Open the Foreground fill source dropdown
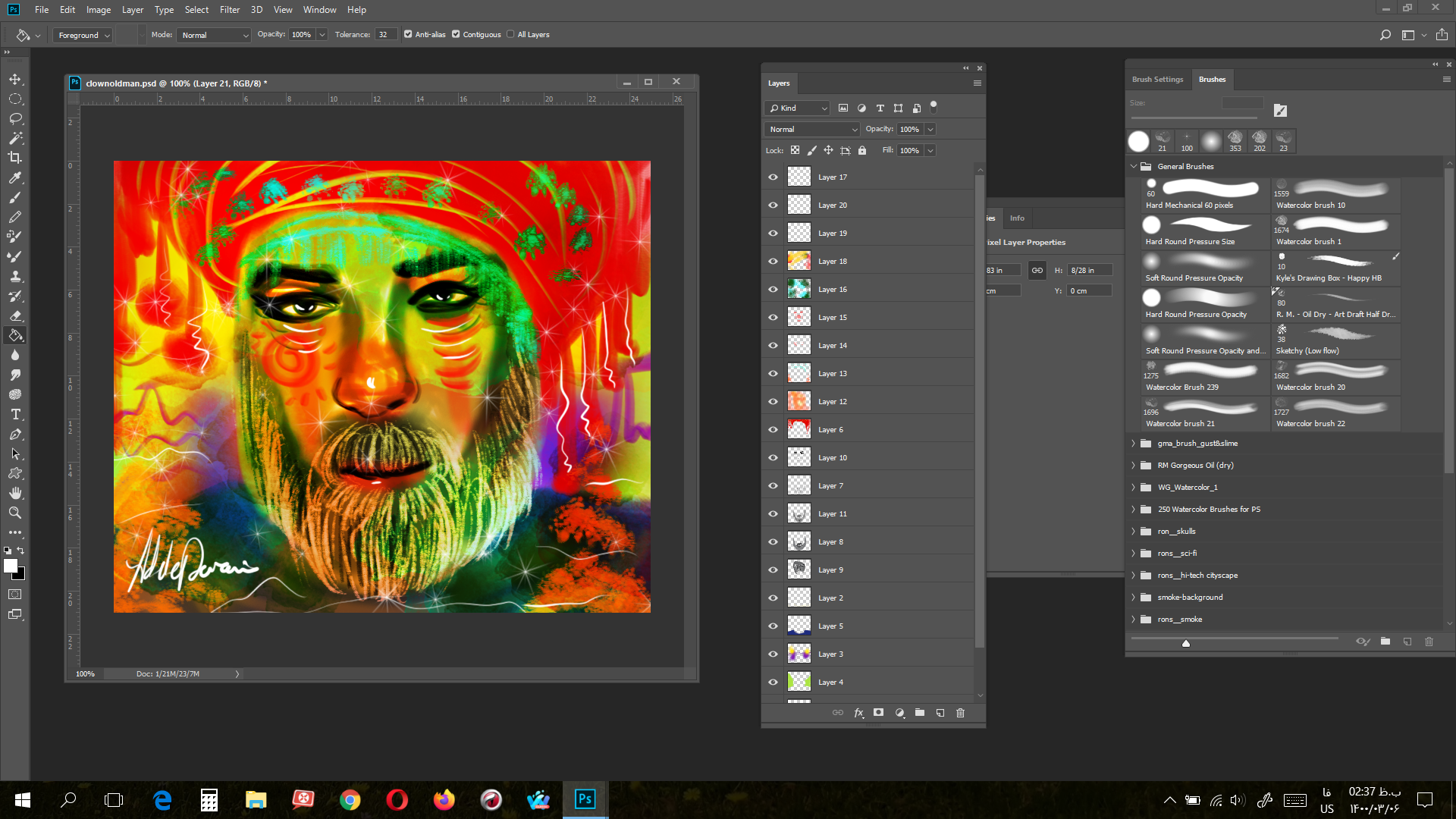Screen dimensions: 1456x819 (x=83, y=35)
